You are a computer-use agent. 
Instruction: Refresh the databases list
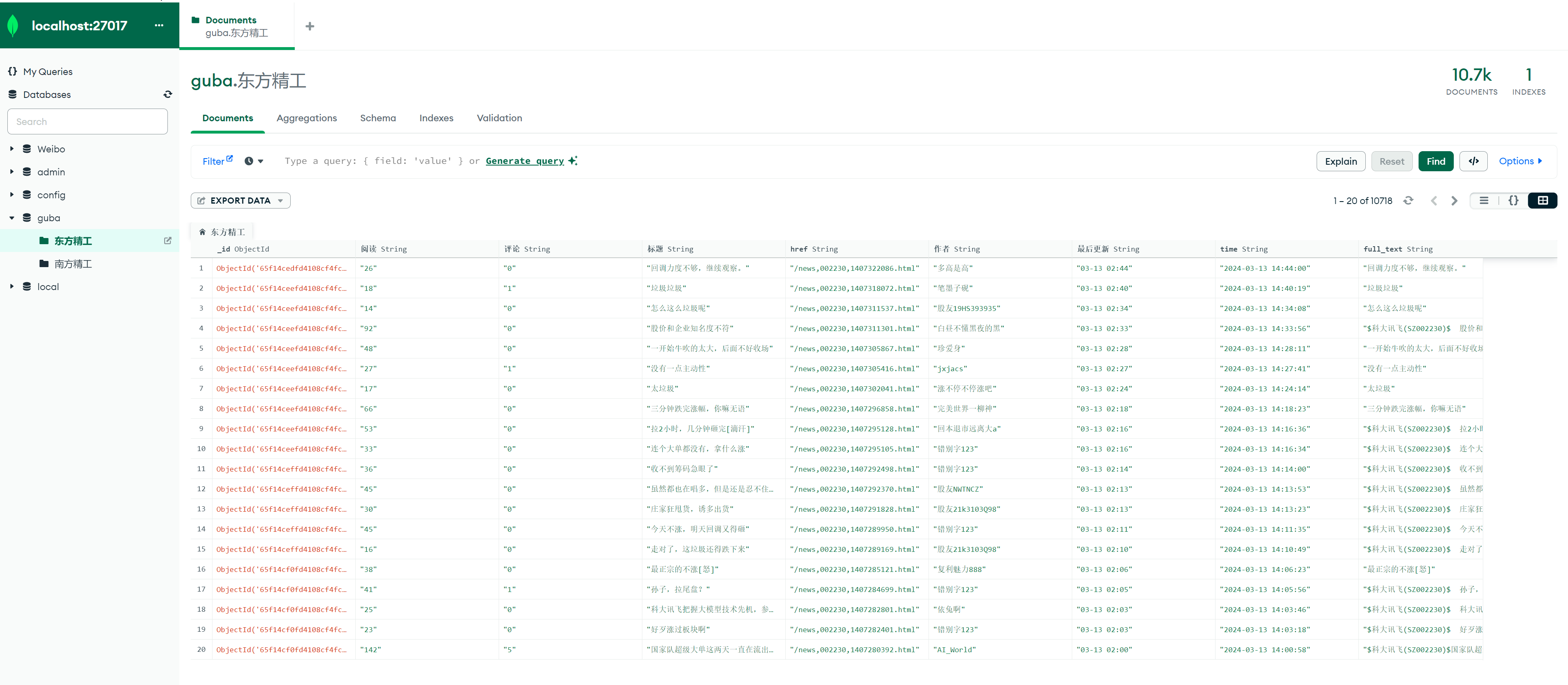168,94
